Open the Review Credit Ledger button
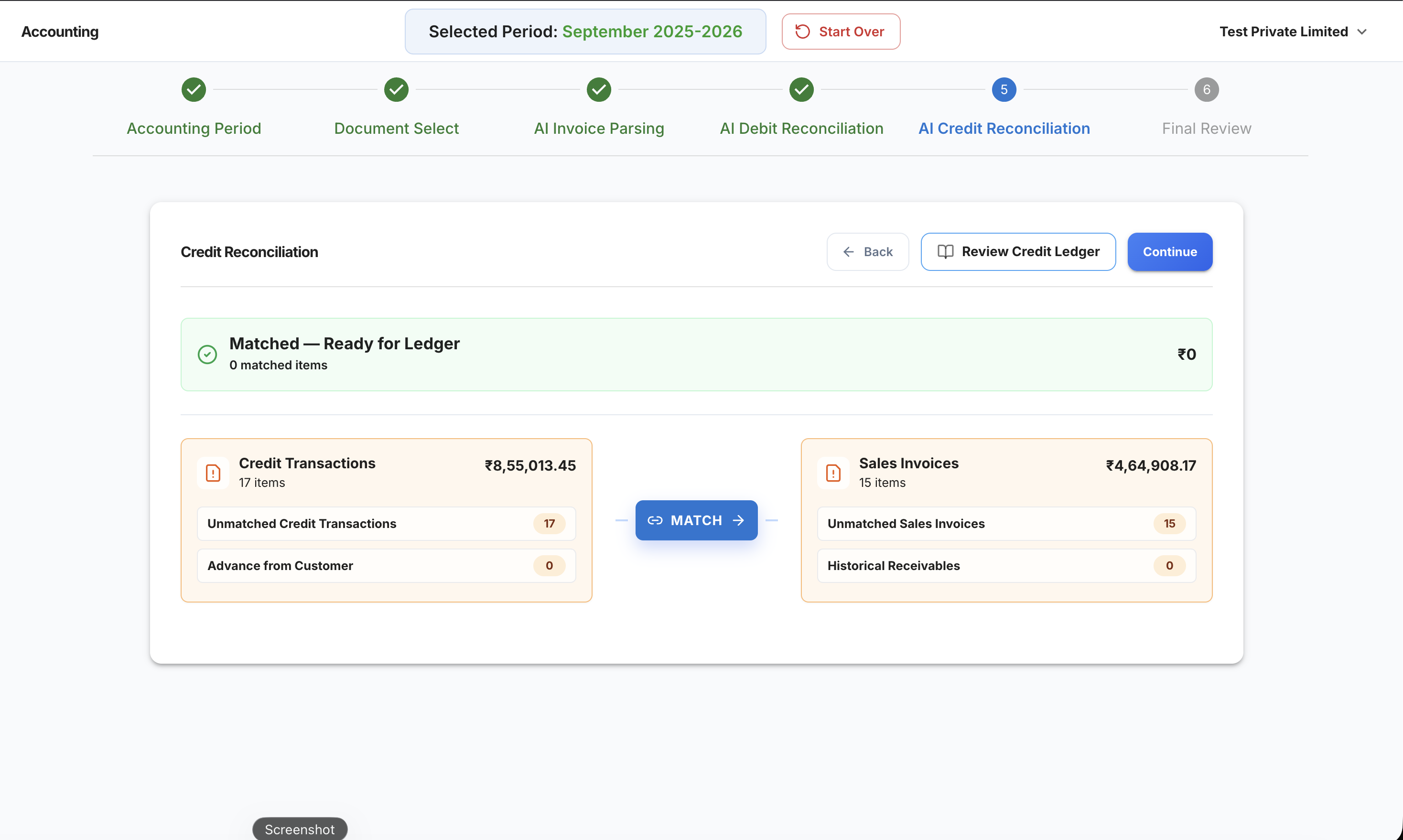The image size is (1403, 840). tap(1018, 252)
